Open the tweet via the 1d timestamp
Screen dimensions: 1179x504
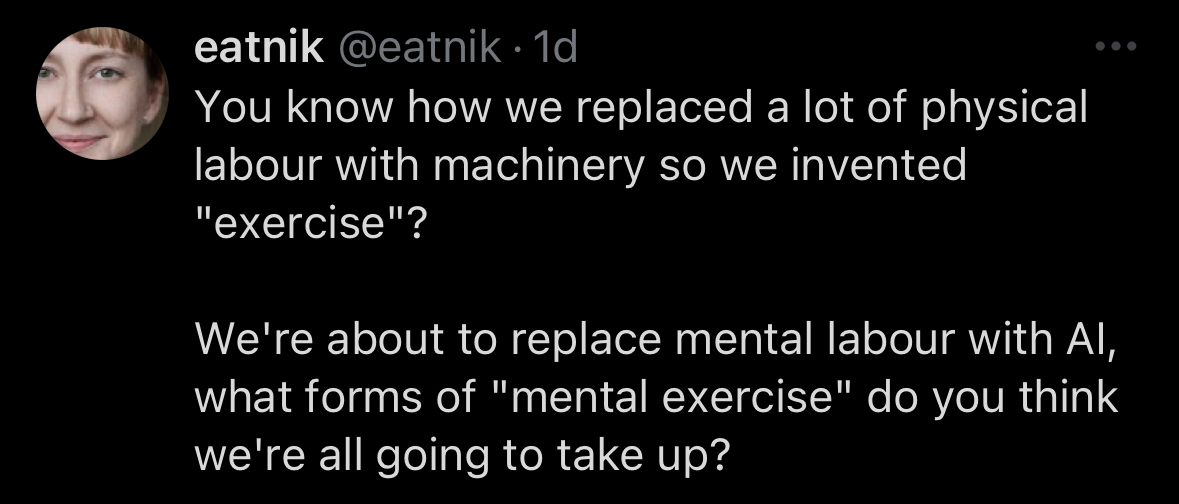(557, 48)
